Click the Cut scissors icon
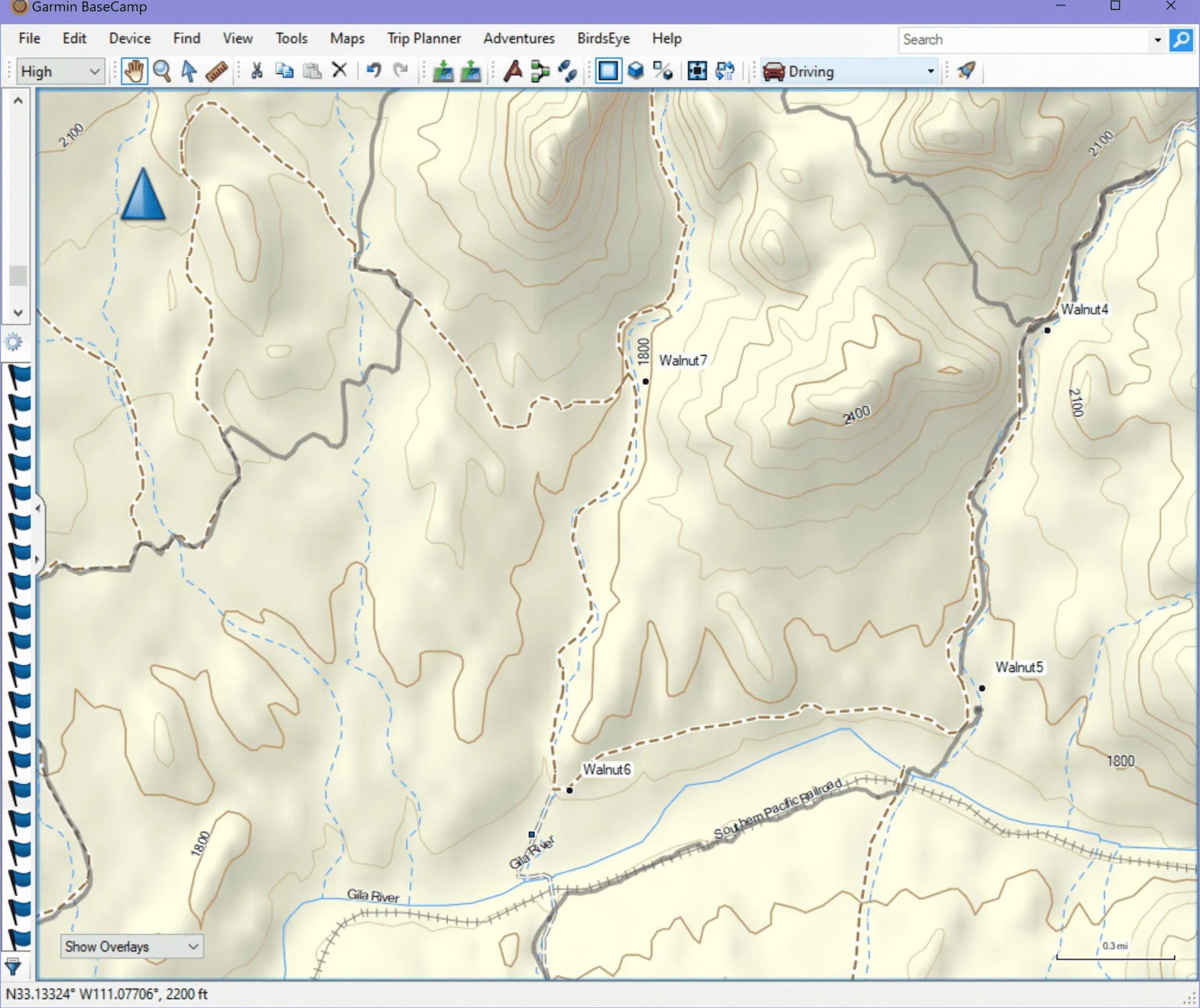 click(257, 71)
